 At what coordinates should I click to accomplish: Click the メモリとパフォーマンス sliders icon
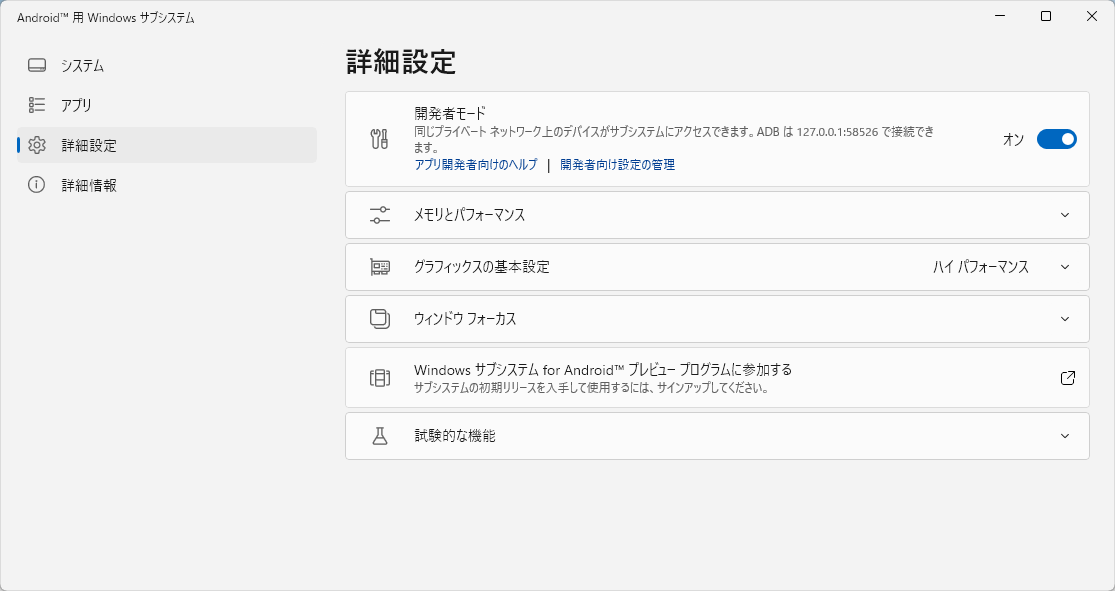pyautogui.click(x=380, y=215)
